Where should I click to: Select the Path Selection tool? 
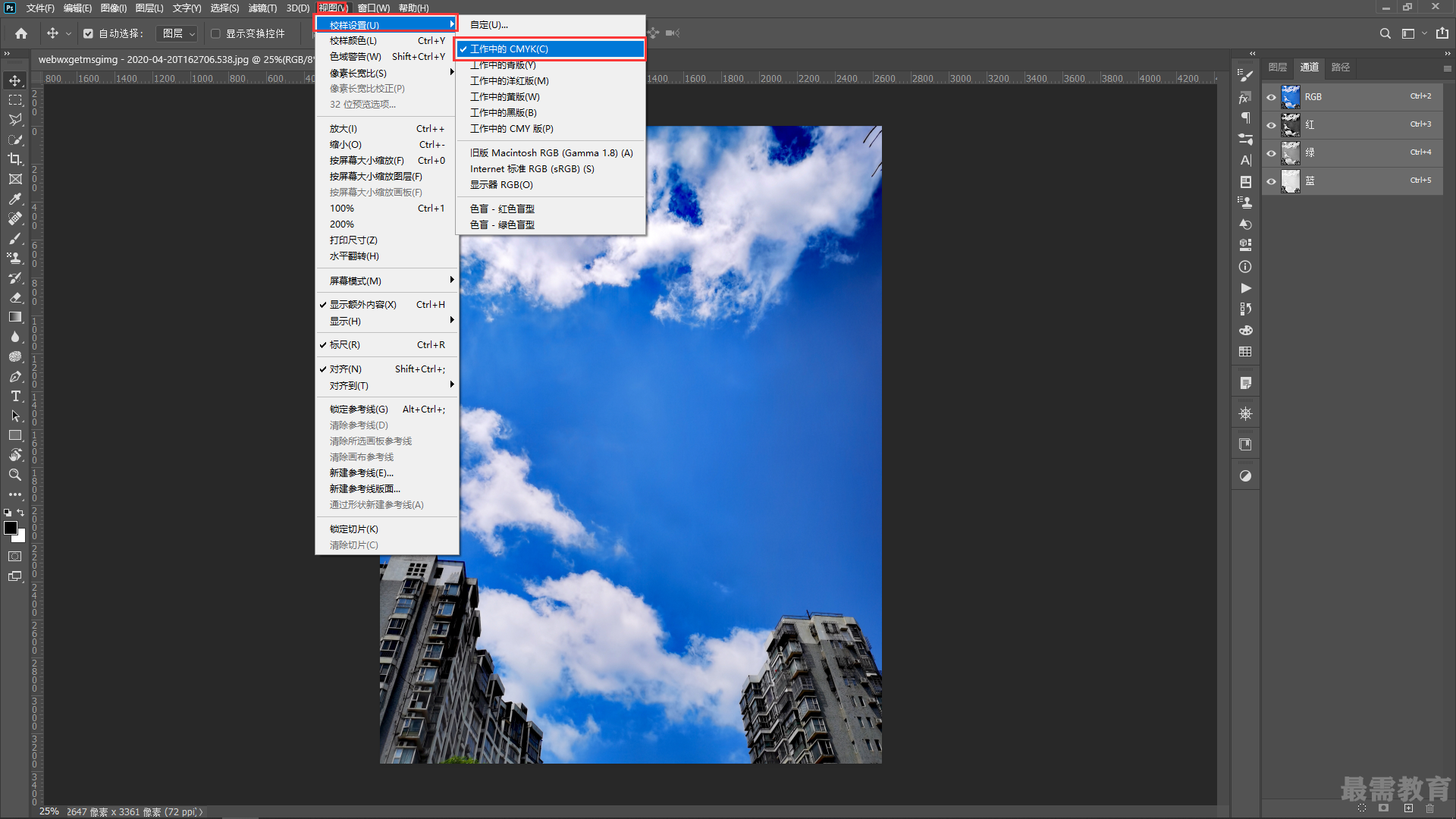[x=15, y=416]
